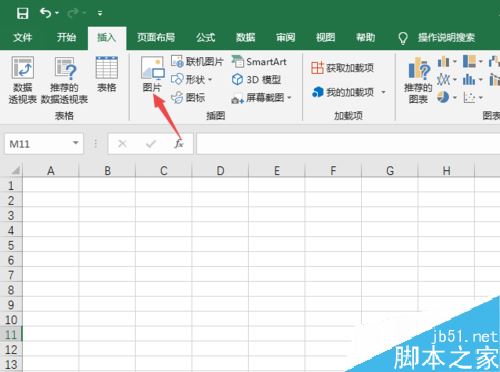Click the histogram statistic chart icon

point(469,79)
